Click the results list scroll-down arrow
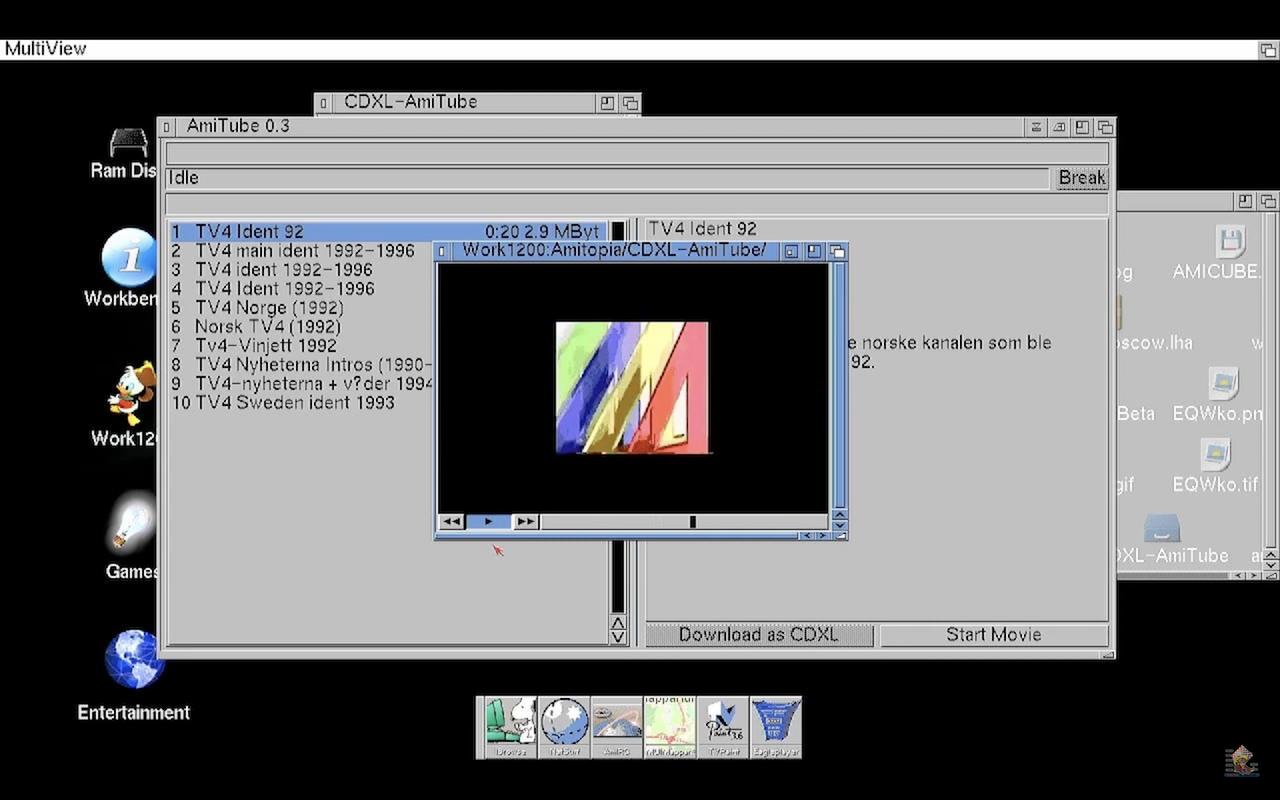The width and height of the screenshot is (1280, 800). coord(618,637)
